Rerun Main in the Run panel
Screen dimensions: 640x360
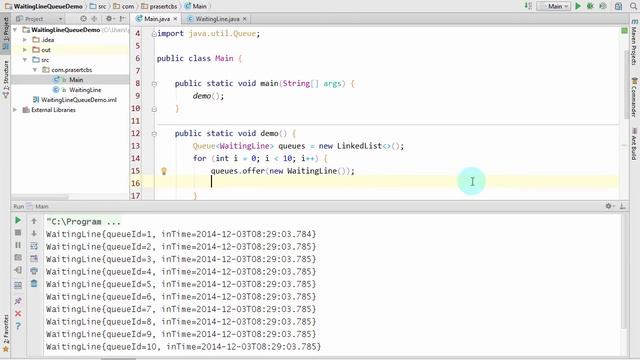(x=18, y=220)
